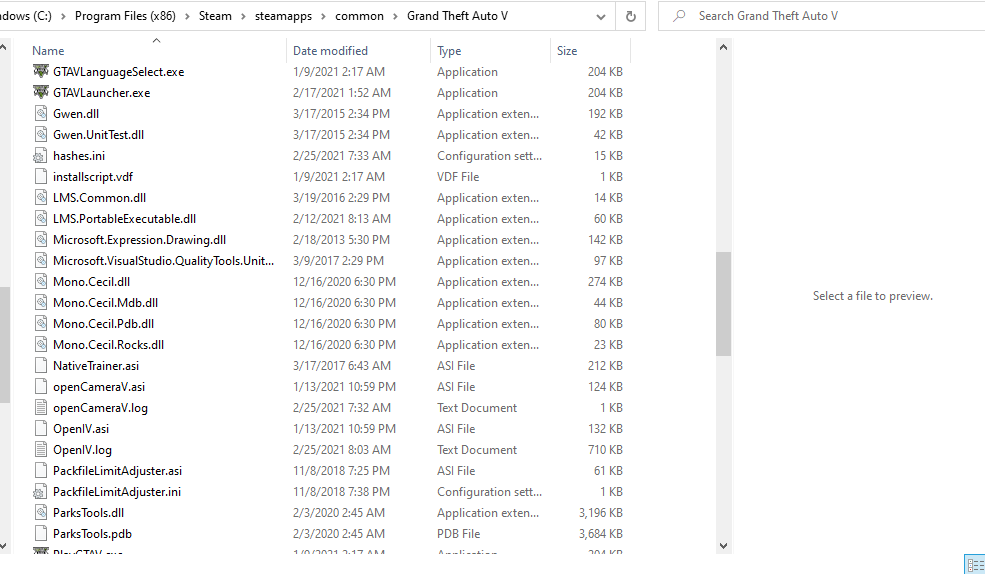Viewport: 985px width, 574px height.
Task: Click the Mono.Cecil.Pdb.dll file icon
Action: pos(41,324)
